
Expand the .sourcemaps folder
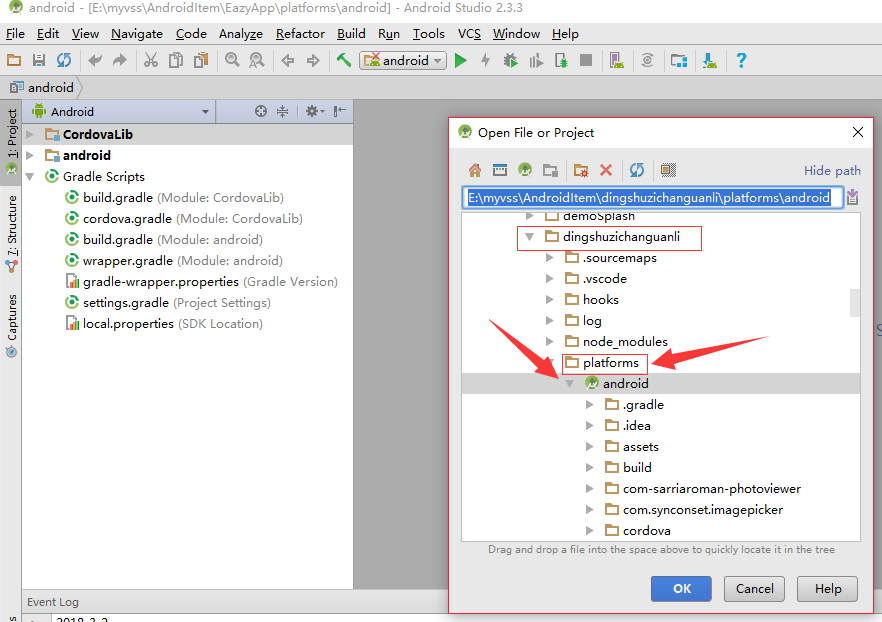pyautogui.click(x=550, y=258)
